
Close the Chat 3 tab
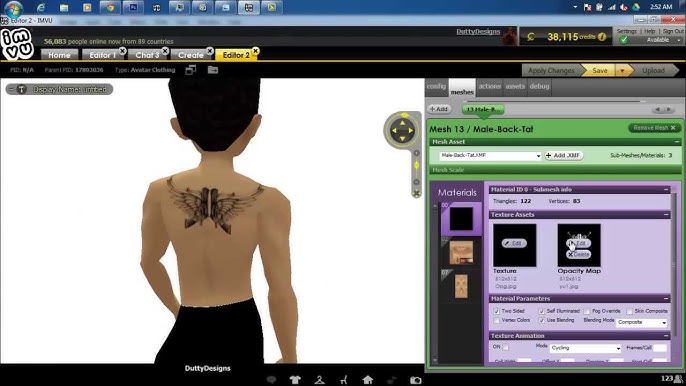165,51
